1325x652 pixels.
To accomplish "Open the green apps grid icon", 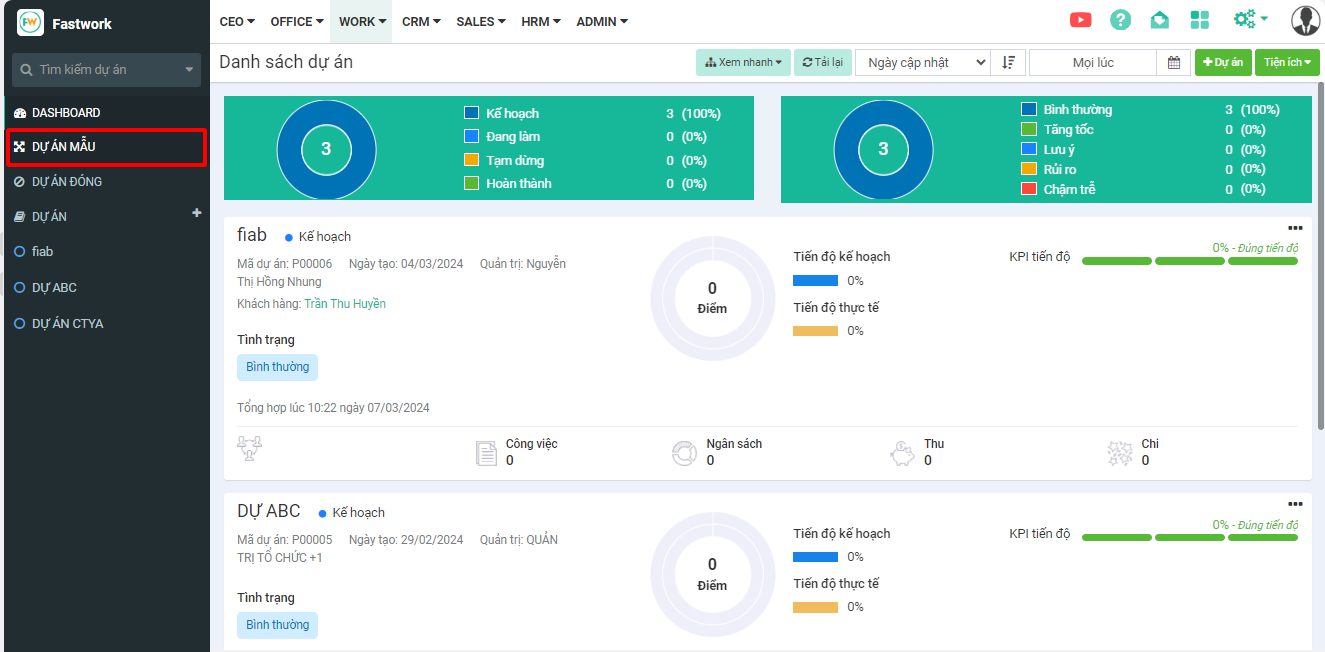I will [1200, 20].
